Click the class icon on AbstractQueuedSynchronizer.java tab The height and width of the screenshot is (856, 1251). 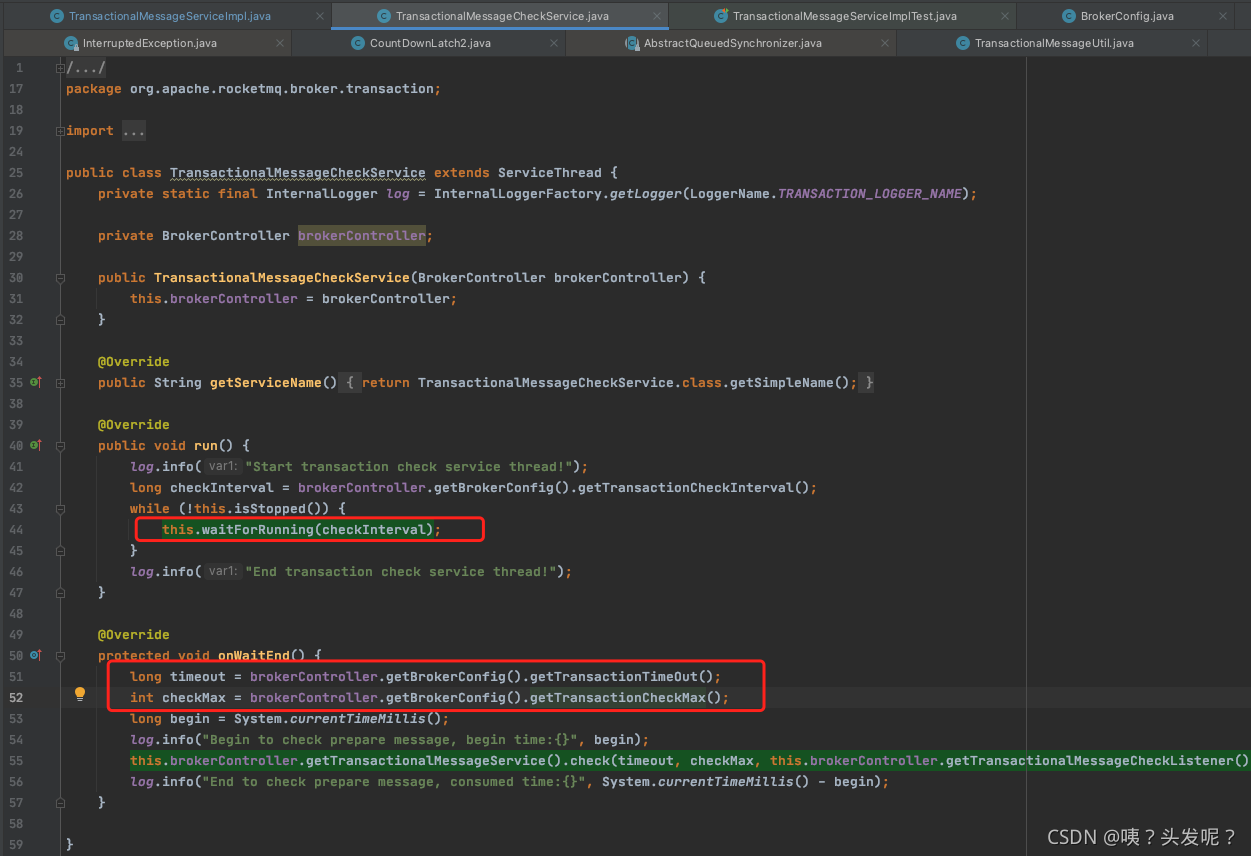(x=632, y=43)
